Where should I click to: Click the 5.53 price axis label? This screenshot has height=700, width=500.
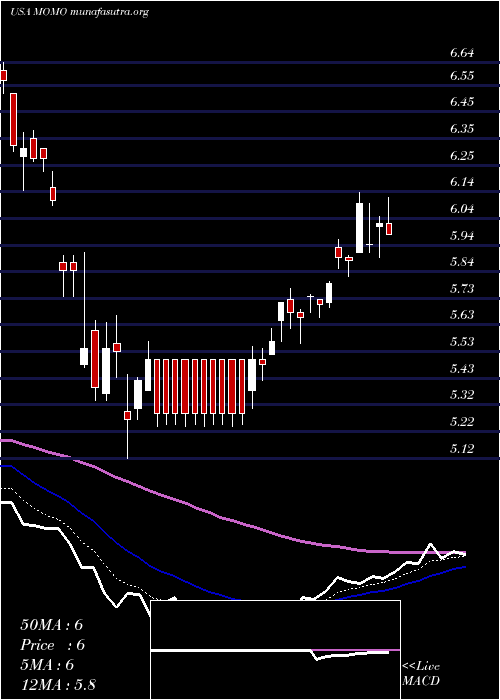click(462, 342)
